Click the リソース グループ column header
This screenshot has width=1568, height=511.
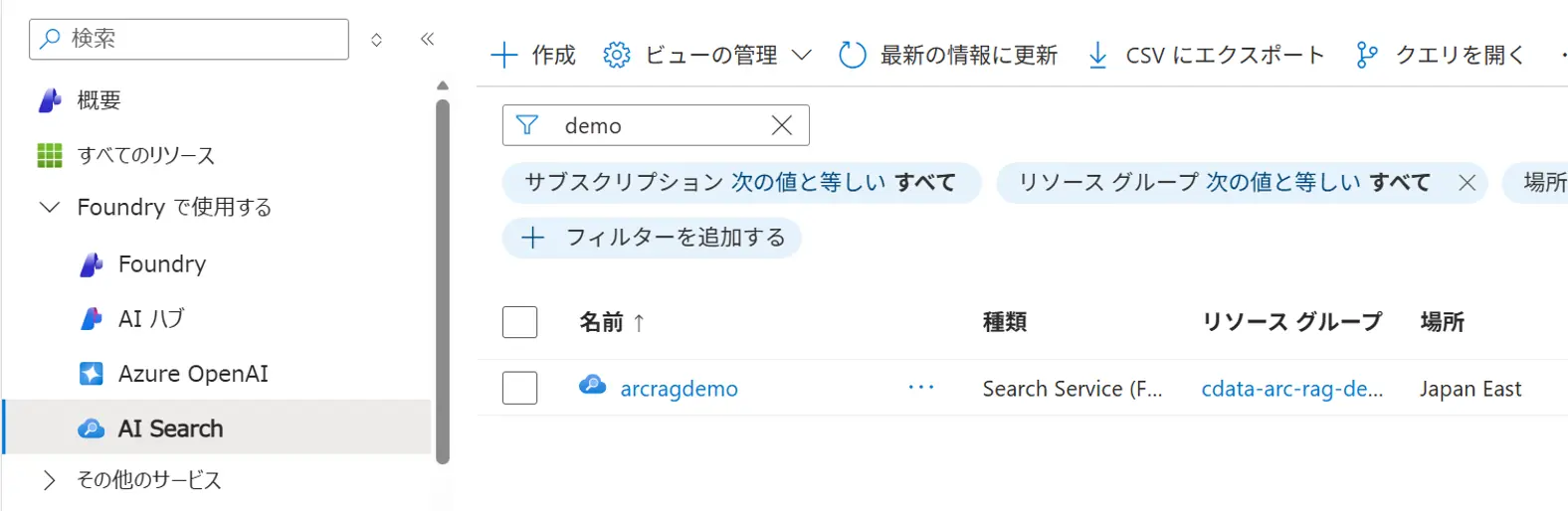click(x=1291, y=321)
